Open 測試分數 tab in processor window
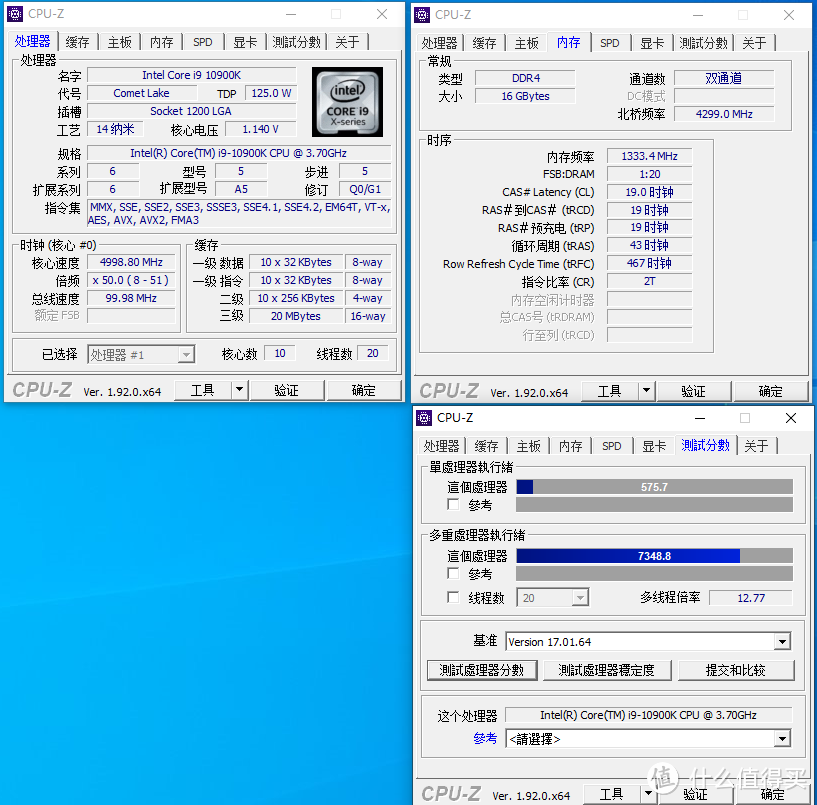This screenshot has height=805, width=817. pos(296,42)
